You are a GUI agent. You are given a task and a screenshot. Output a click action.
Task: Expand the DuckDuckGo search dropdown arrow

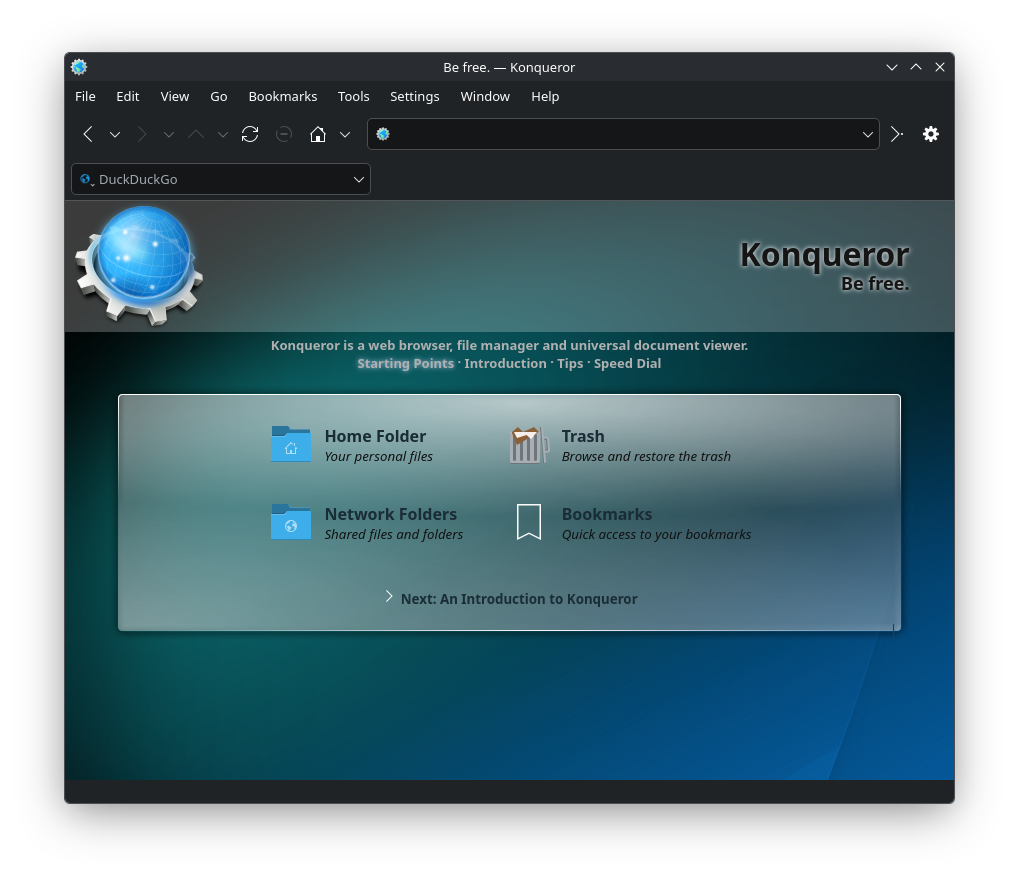tap(359, 179)
